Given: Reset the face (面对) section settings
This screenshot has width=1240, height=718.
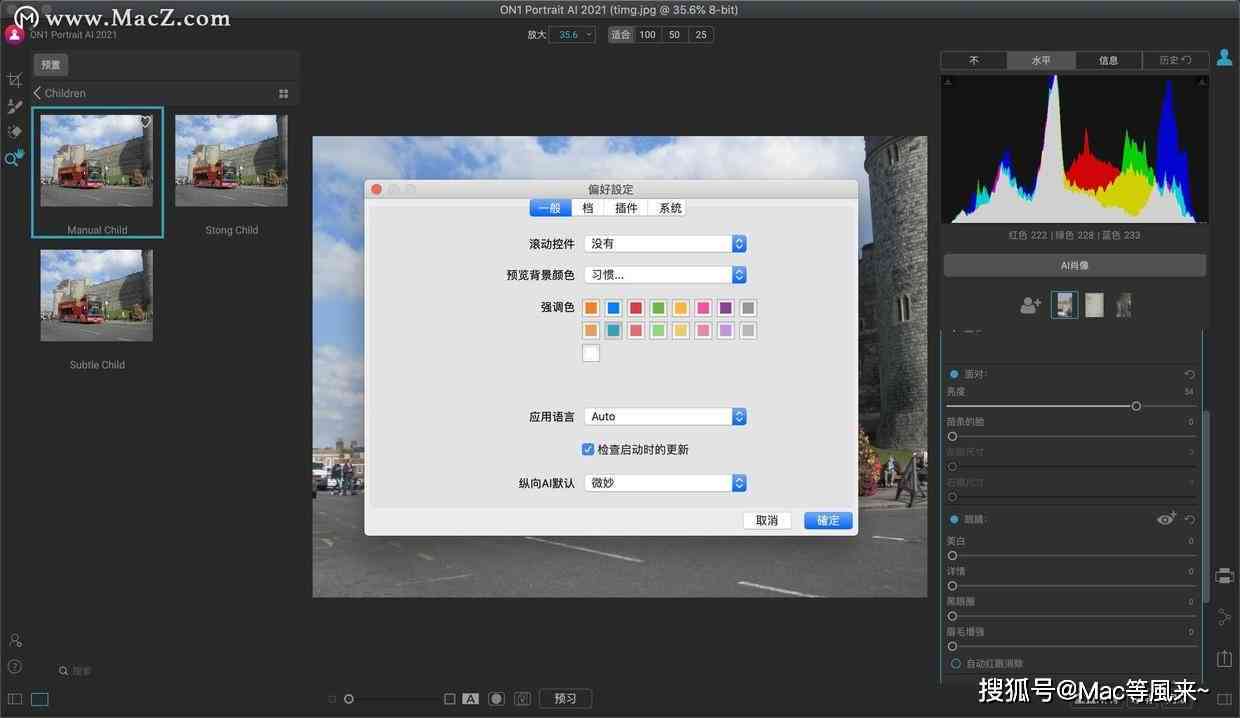Looking at the screenshot, I should tap(1189, 374).
